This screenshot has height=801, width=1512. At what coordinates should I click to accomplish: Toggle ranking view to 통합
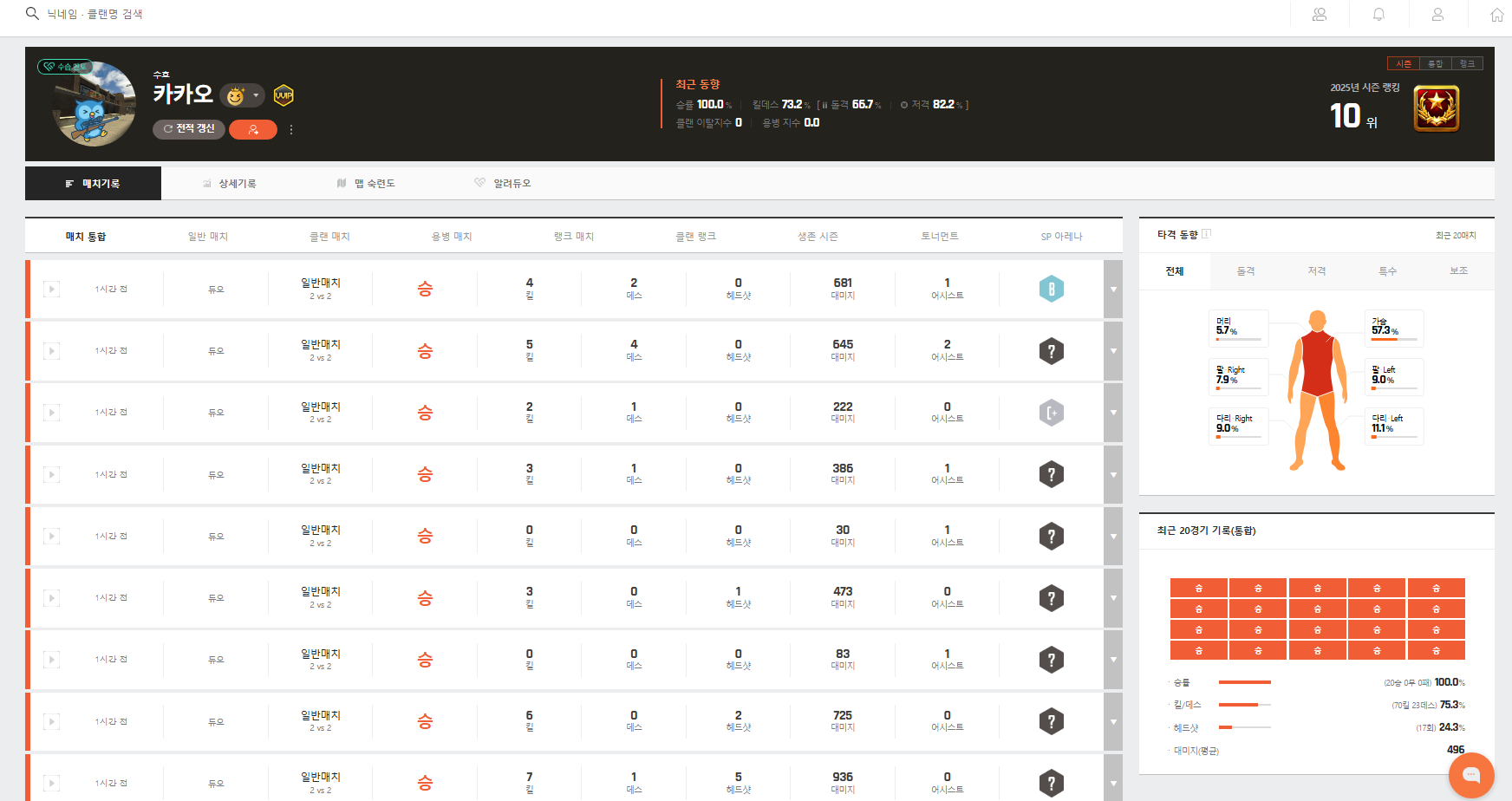coord(1436,63)
